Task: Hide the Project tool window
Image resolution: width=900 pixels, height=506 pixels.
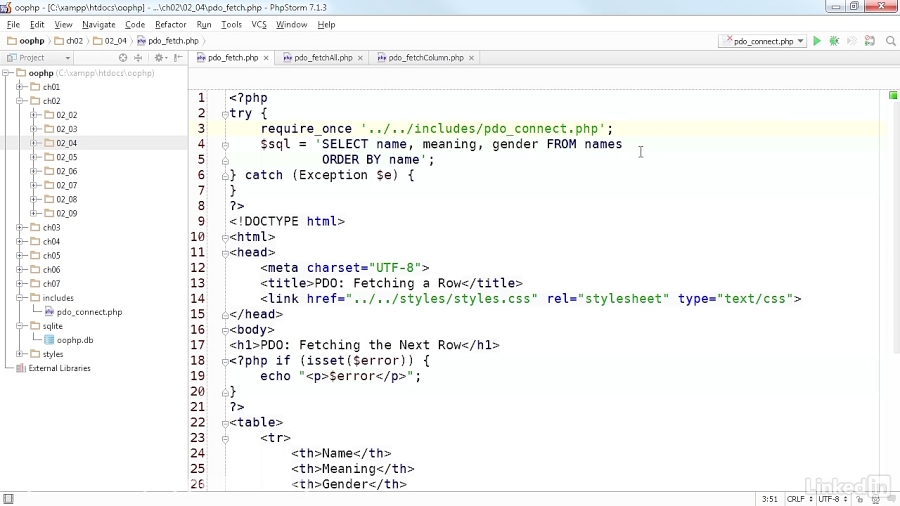Action: point(178,58)
